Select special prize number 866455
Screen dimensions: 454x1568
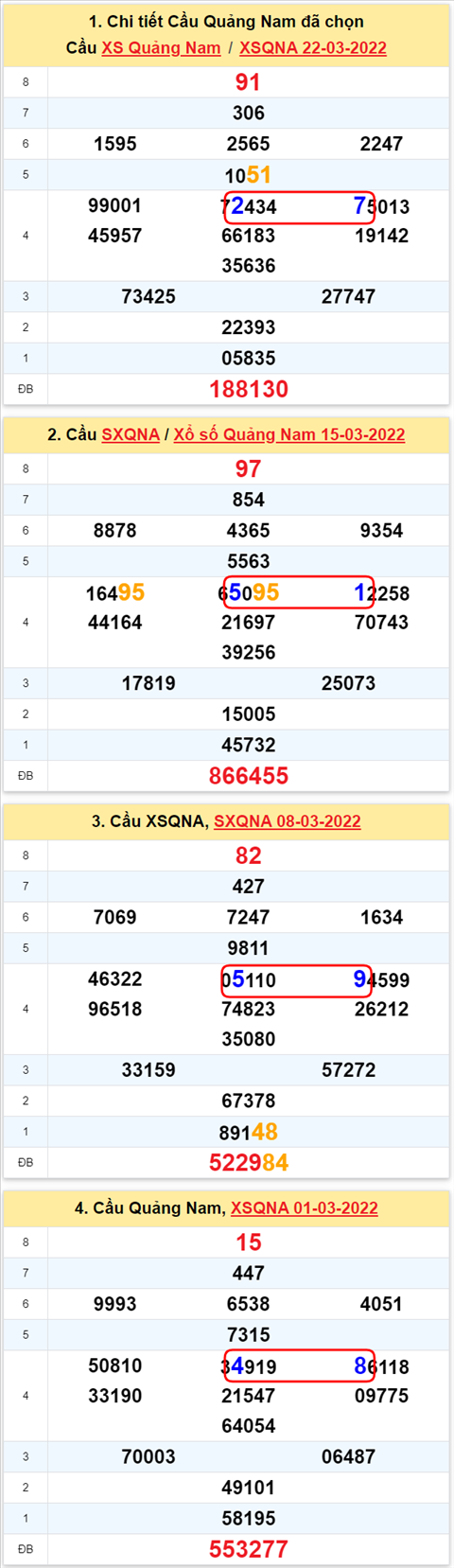click(x=249, y=776)
